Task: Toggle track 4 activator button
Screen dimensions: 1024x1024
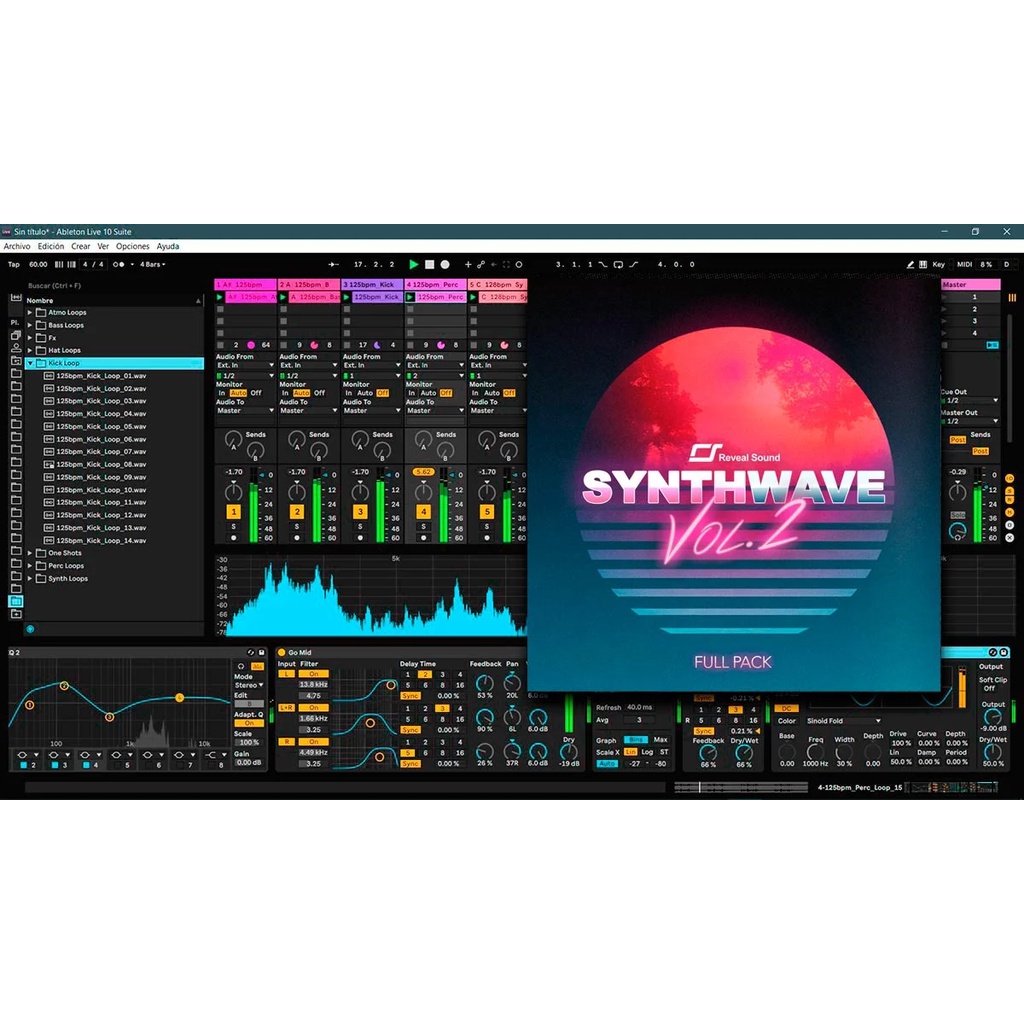Action: point(423,512)
